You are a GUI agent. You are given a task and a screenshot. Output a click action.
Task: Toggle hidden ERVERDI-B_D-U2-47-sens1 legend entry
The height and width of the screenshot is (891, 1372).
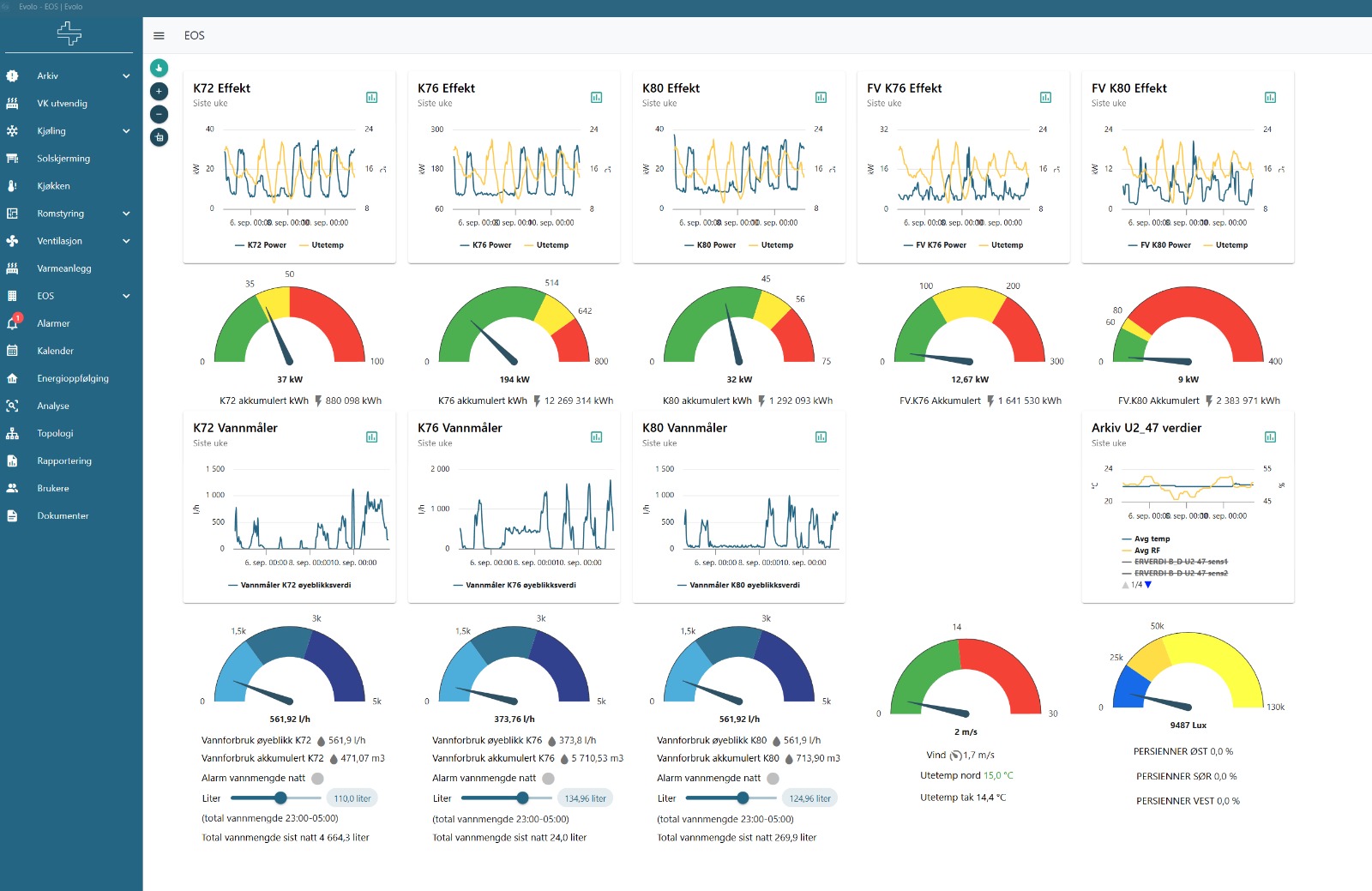(1180, 562)
